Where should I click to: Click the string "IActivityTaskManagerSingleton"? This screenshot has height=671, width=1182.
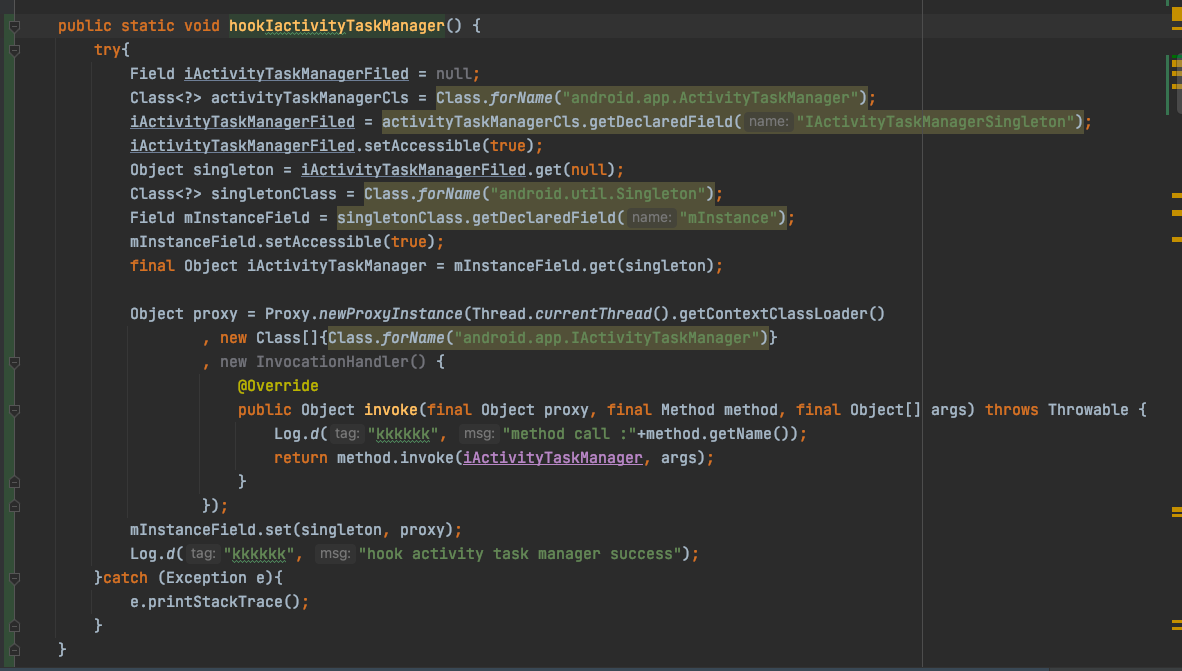935,122
